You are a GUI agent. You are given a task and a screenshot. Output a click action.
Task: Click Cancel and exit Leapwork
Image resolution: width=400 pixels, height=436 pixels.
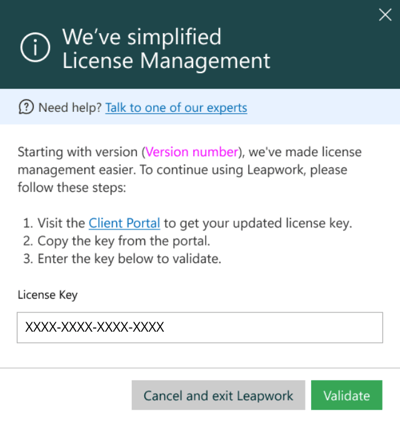(218, 395)
